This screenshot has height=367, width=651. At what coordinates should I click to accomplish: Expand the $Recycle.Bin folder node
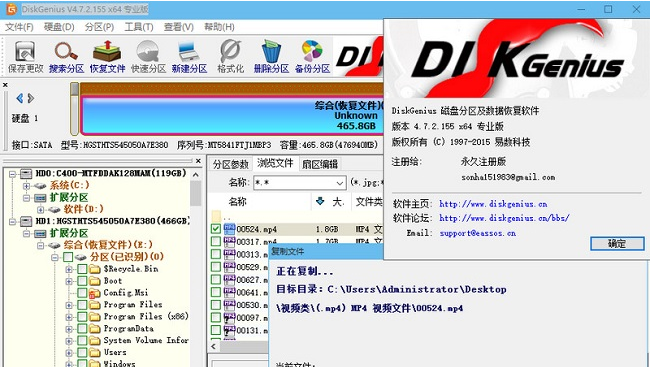tap(69, 269)
